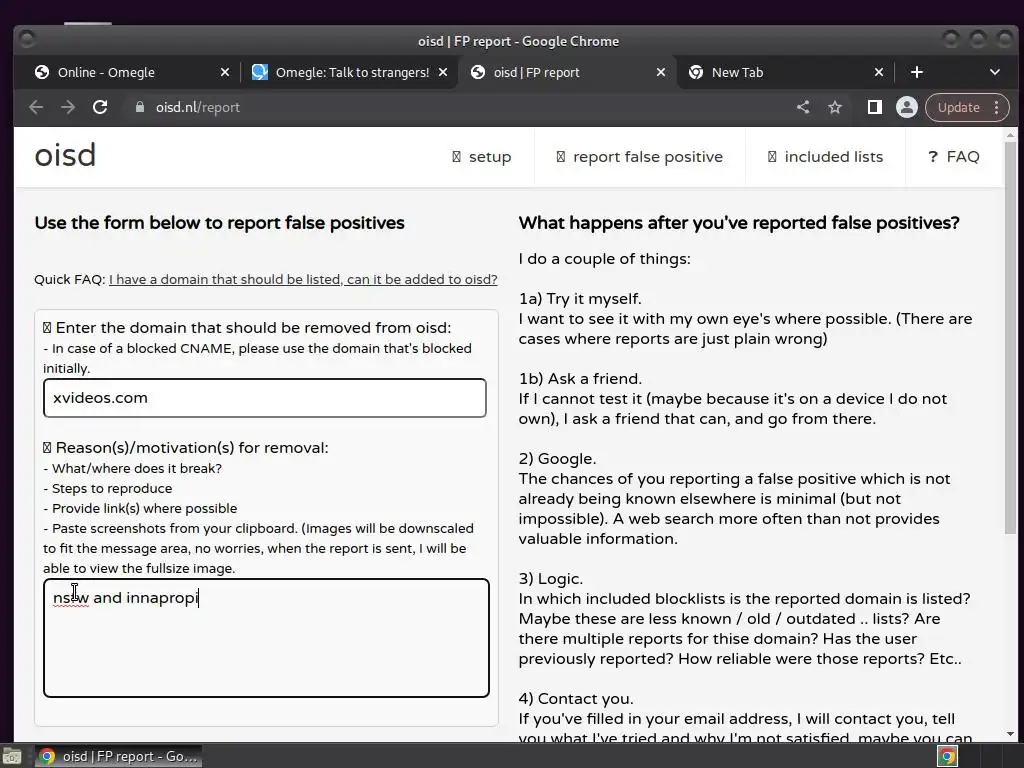Open the Chrome profile avatar
The image size is (1024, 768).
click(906, 107)
